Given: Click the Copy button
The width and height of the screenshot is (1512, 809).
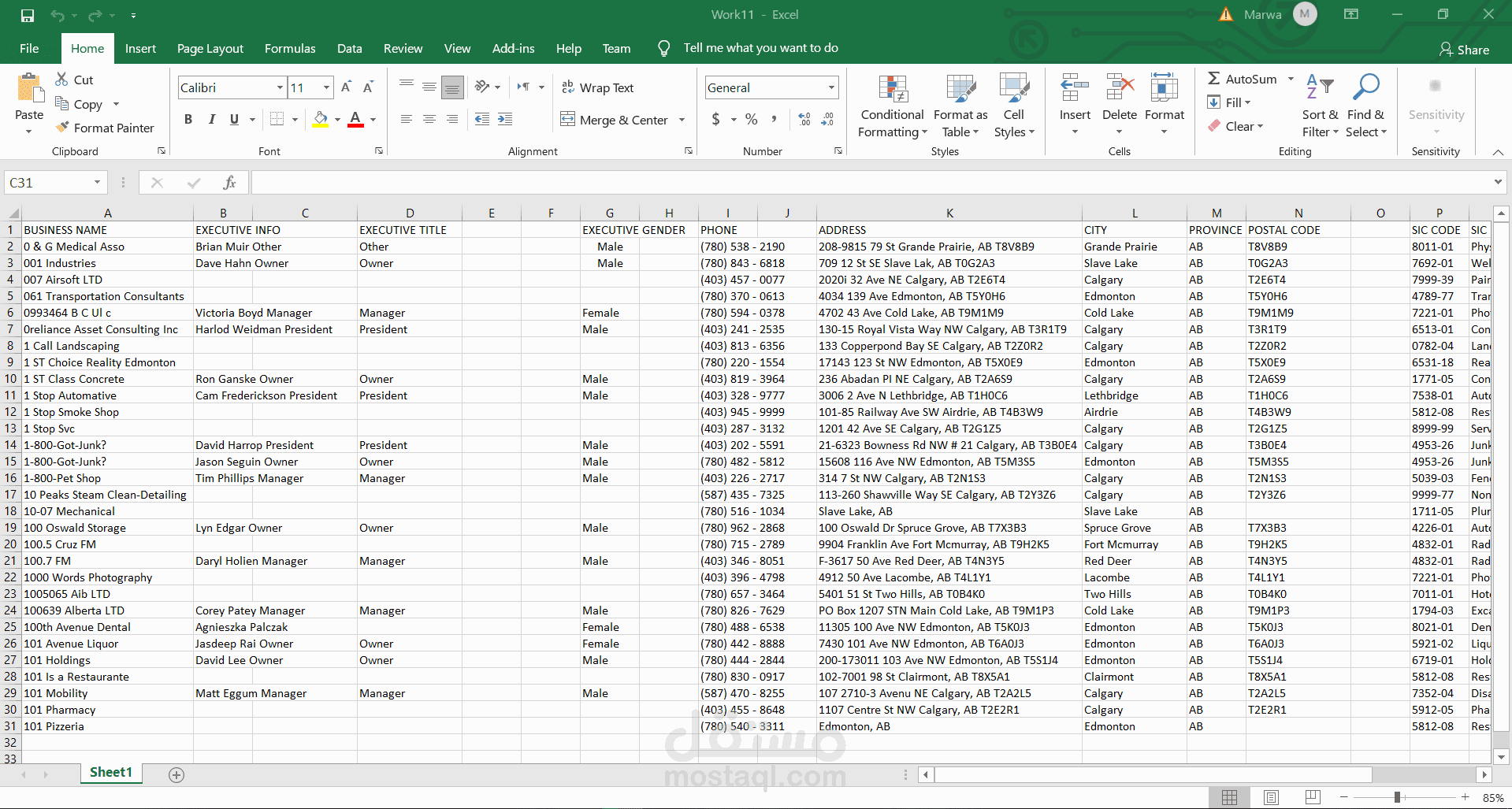Looking at the screenshot, I should (79, 104).
